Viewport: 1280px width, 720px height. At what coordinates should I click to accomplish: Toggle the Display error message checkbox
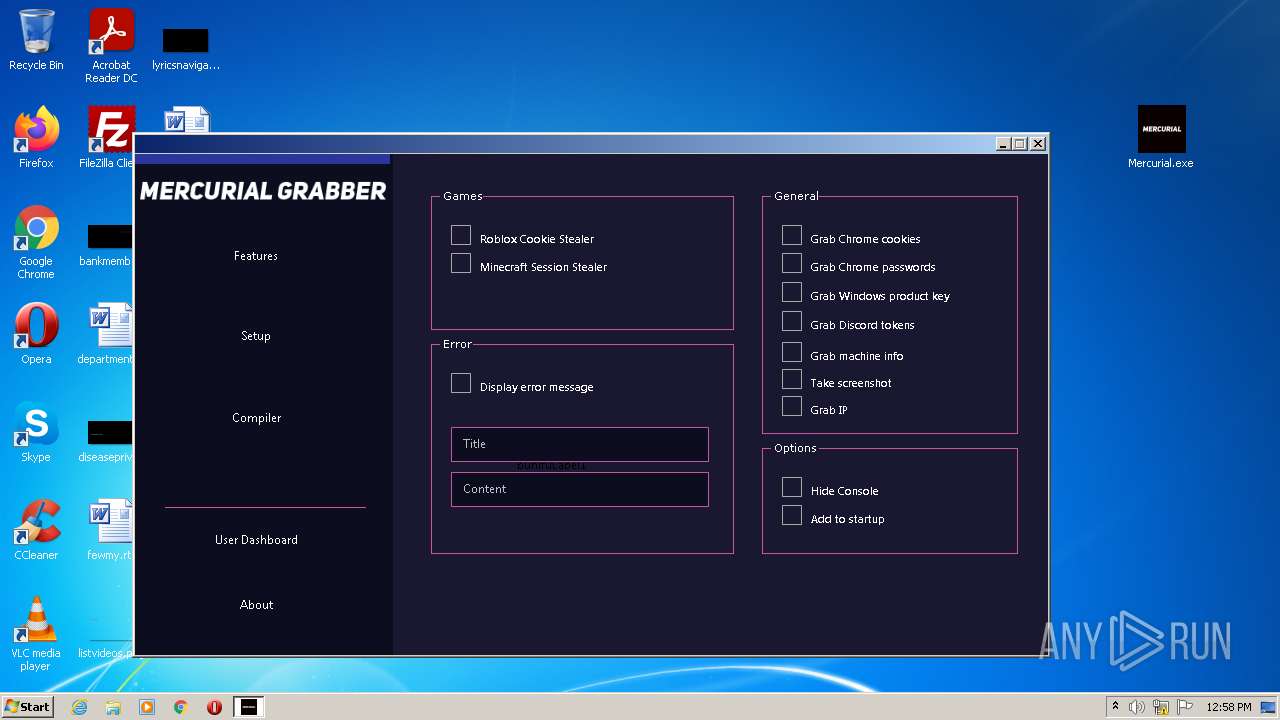[x=461, y=384]
